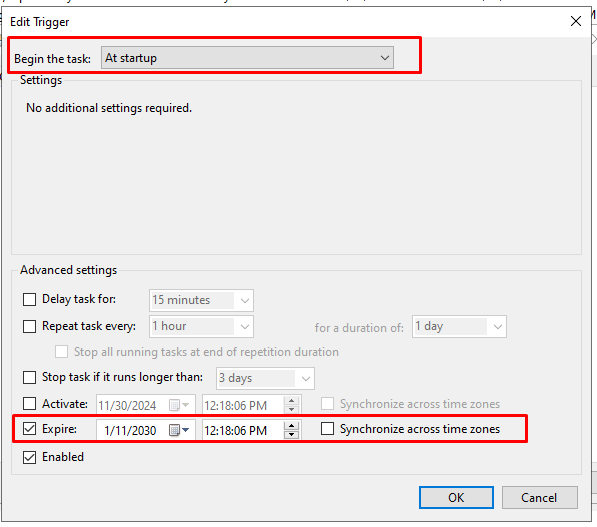Image resolution: width=597 pixels, height=527 pixels.
Task: Check Synchronize across time zones for Expire
Action: click(x=327, y=429)
